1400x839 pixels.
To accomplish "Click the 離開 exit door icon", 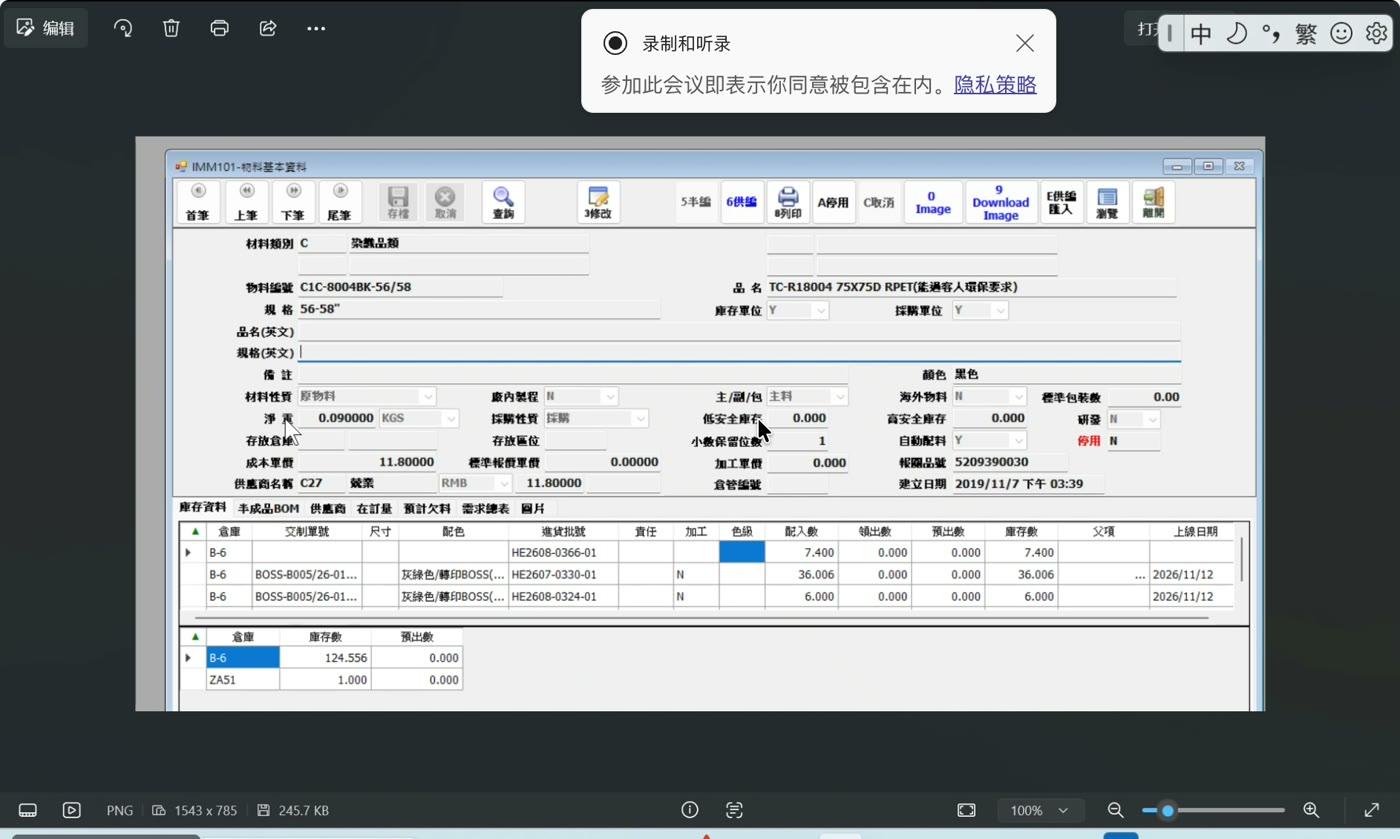I will 1153,202.
